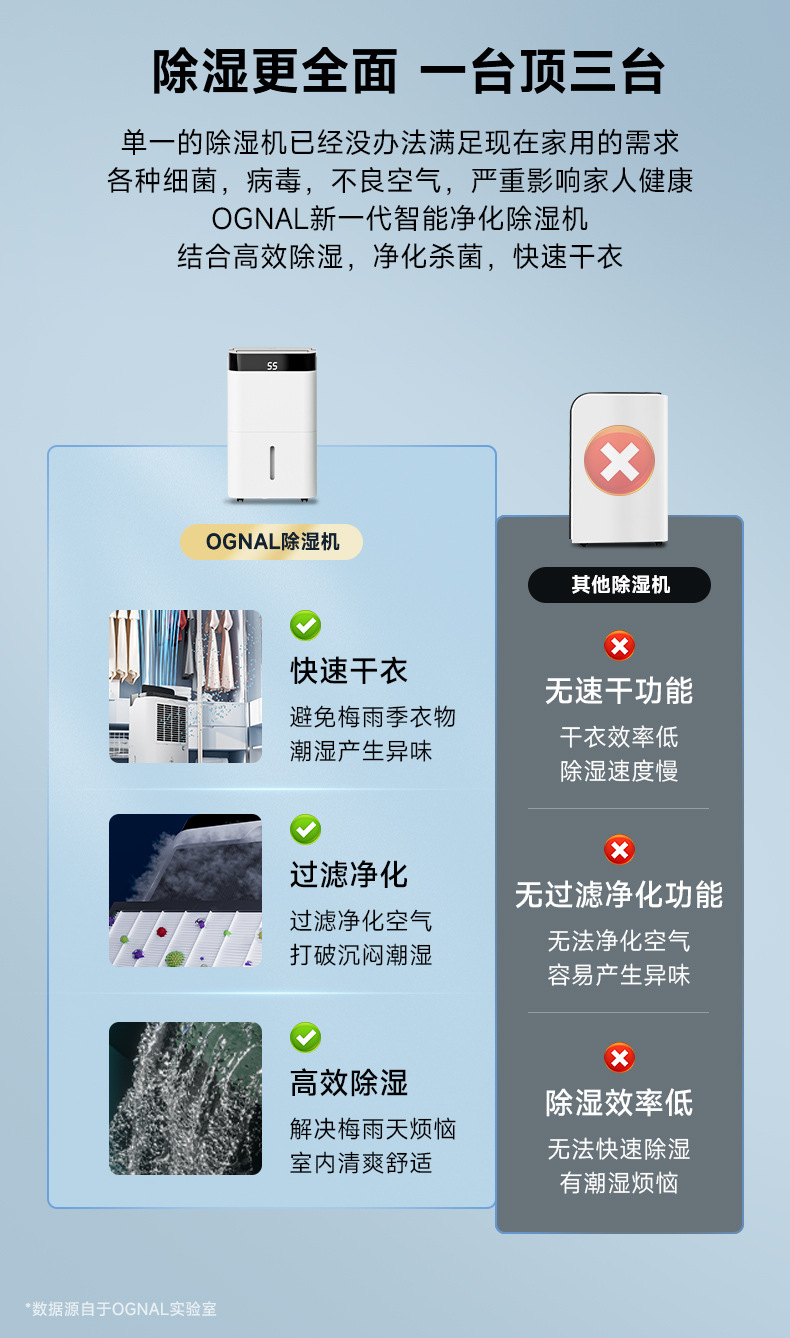The width and height of the screenshot is (790, 1338).
Task: Click the red X above 无速干功能
Action: pyautogui.click(x=619, y=646)
